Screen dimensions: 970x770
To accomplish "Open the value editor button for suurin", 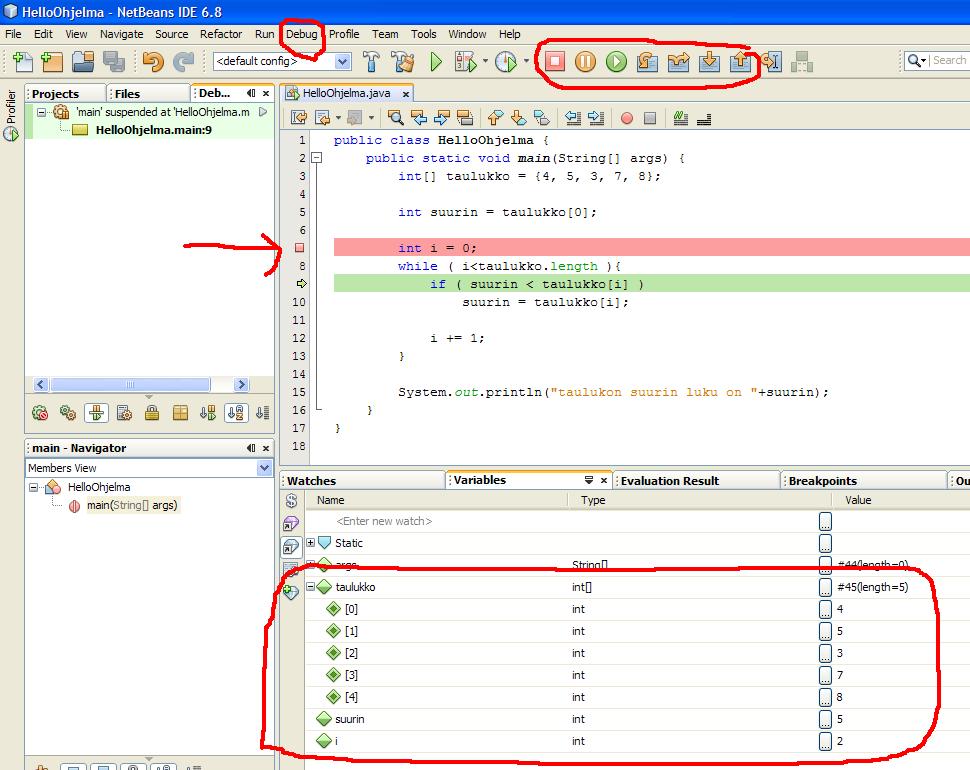I will coord(825,719).
